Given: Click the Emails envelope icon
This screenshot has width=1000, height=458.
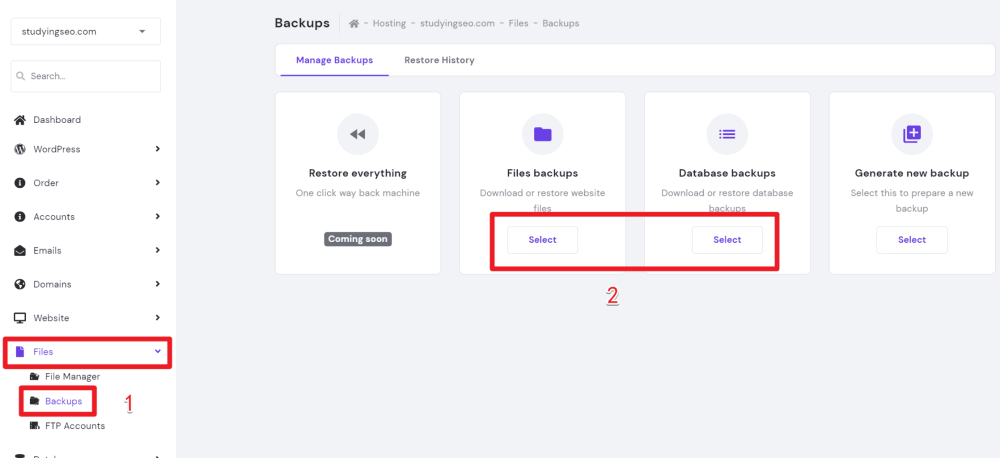Looking at the screenshot, I should pos(20,251).
